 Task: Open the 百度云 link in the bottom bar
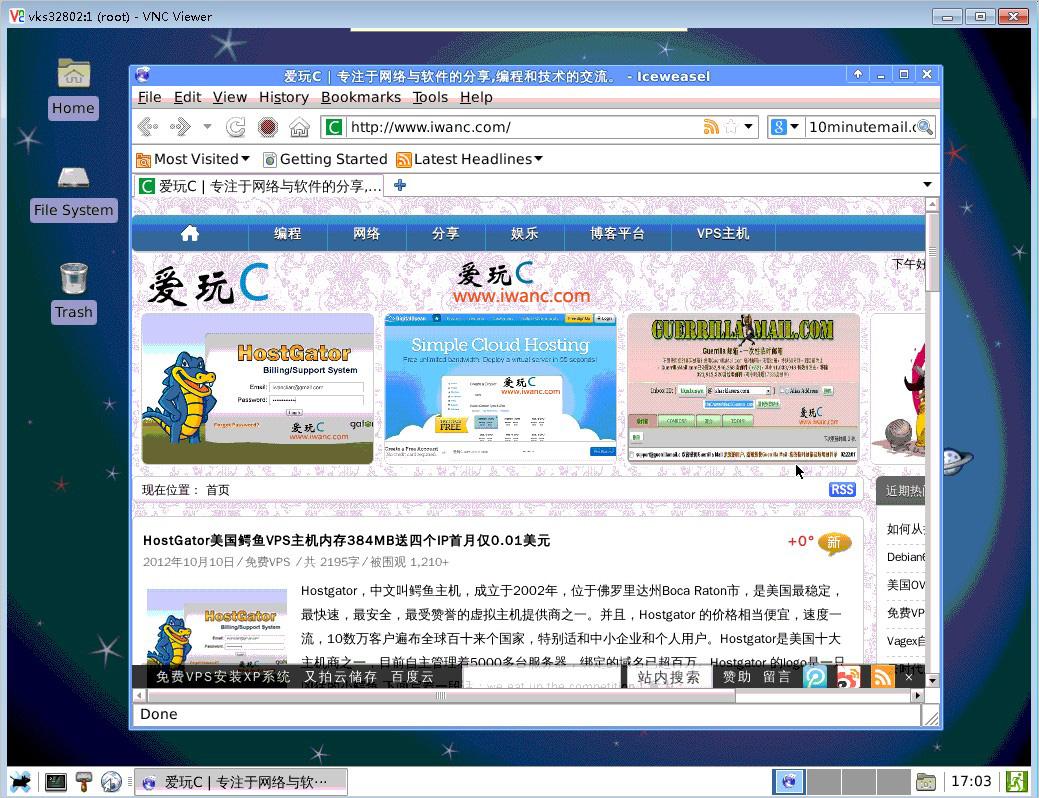point(412,677)
